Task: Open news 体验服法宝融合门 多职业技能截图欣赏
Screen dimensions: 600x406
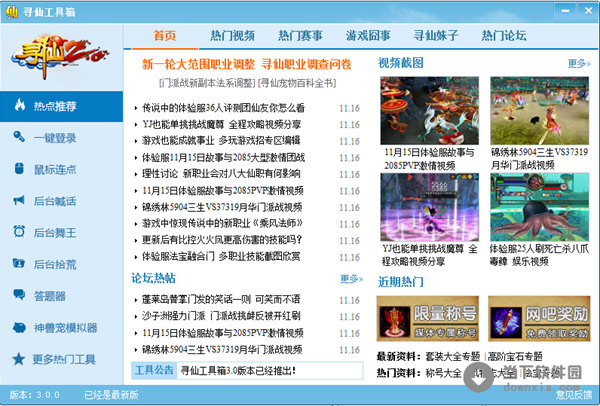Action: (x=221, y=256)
